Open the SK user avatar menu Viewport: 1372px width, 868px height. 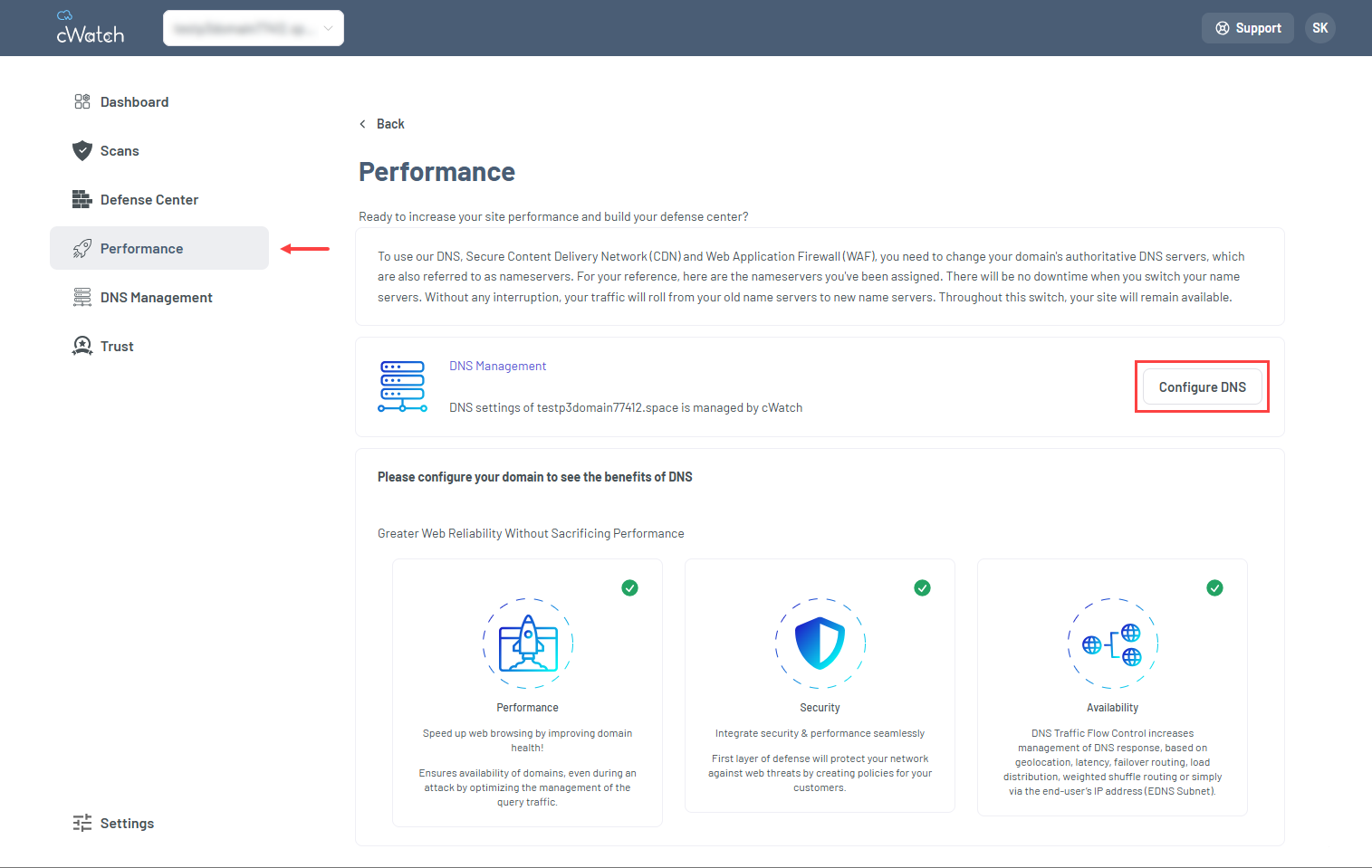click(x=1320, y=28)
